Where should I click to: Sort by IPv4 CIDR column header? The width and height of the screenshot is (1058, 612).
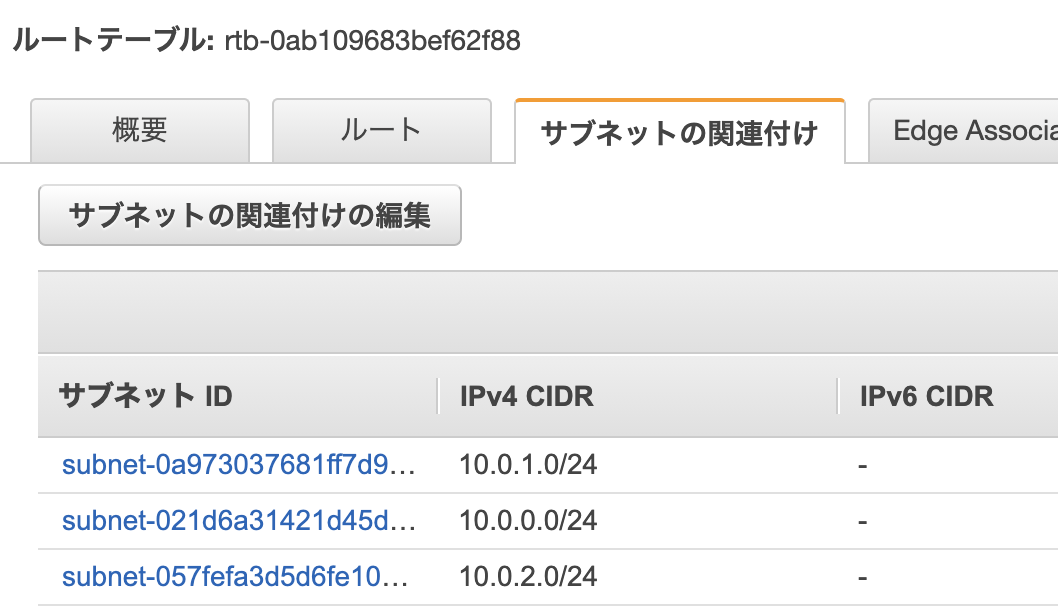click(x=526, y=396)
